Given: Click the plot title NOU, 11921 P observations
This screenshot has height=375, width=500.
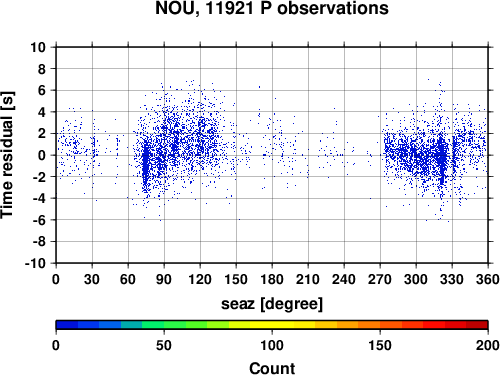Looking at the screenshot, I should pos(272,8).
